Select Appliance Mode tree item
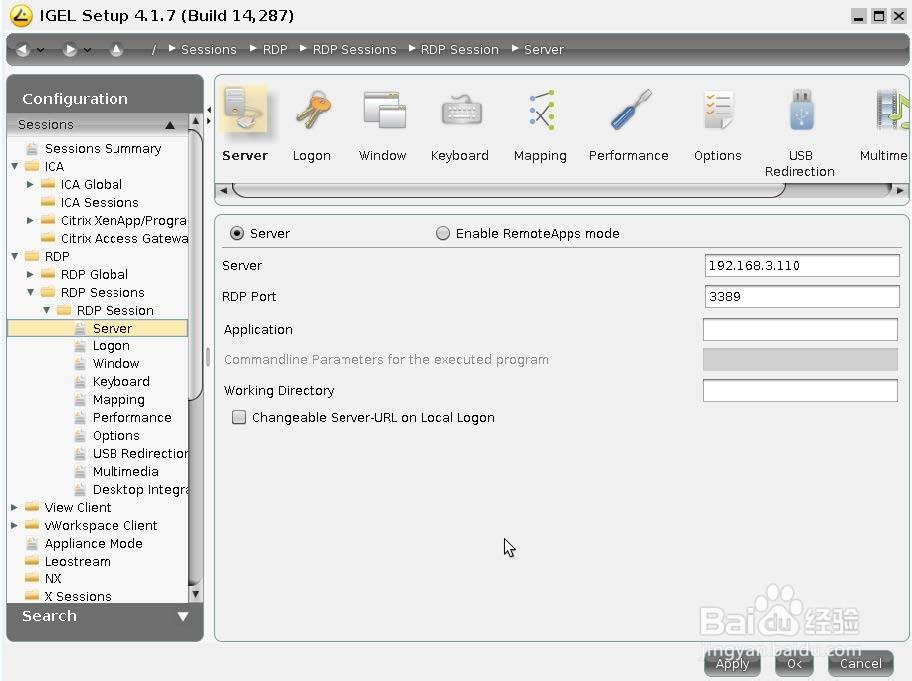The image size is (912, 681). click(93, 544)
